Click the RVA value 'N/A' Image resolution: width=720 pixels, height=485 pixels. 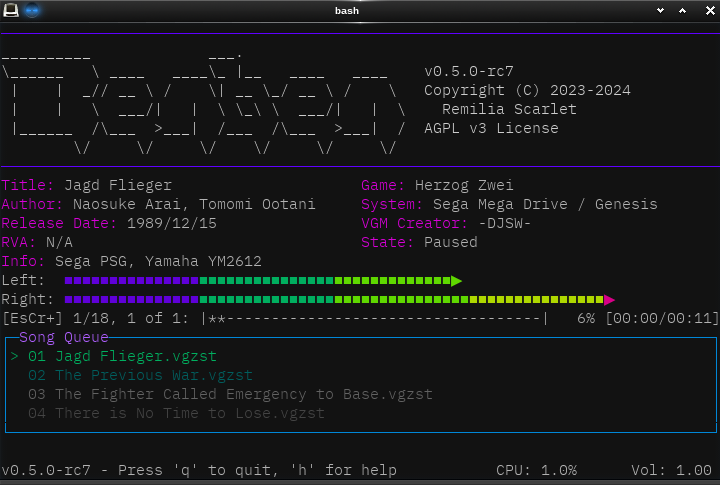(x=59, y=242)
